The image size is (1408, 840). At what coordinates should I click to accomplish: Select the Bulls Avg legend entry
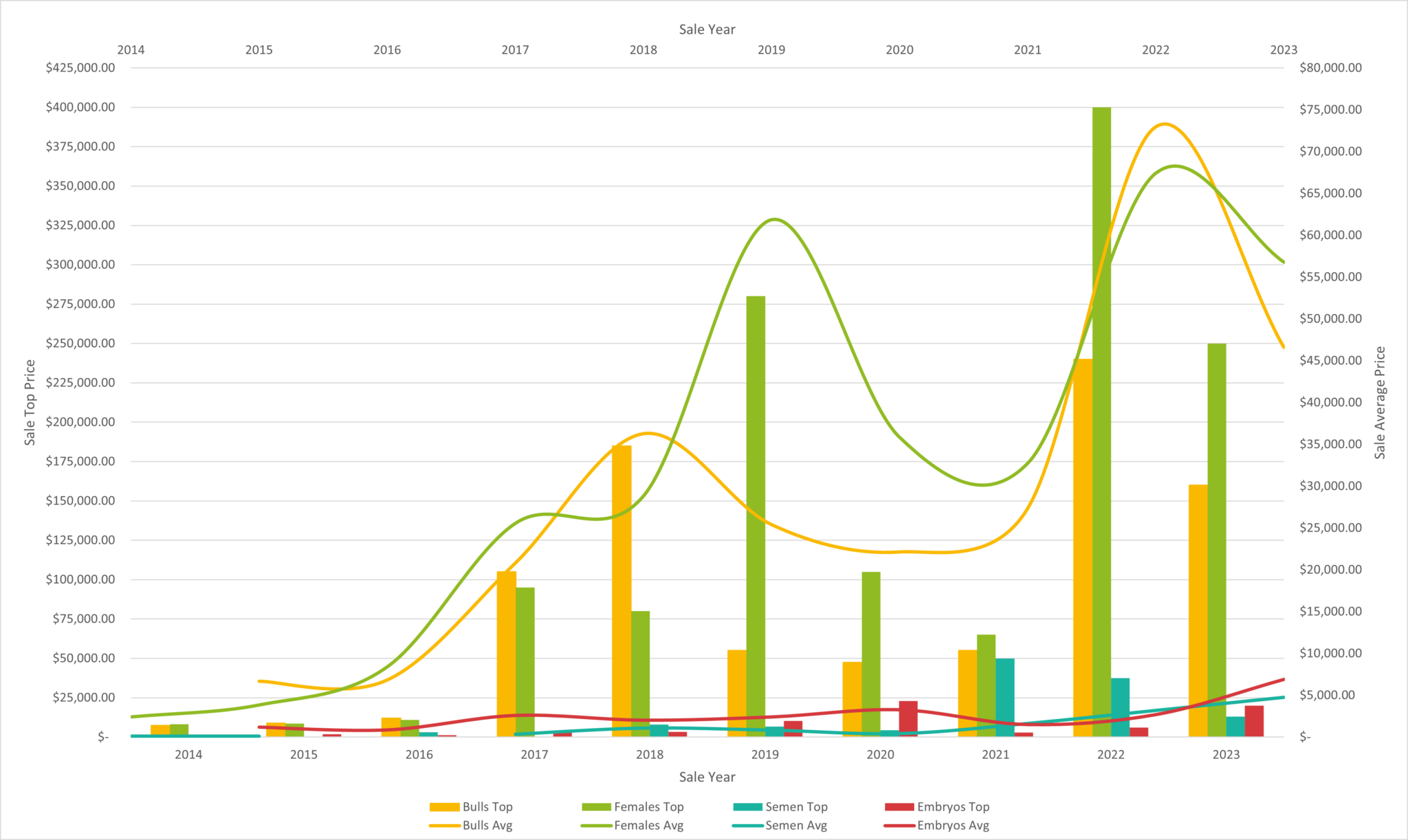[x=487, y=826]
